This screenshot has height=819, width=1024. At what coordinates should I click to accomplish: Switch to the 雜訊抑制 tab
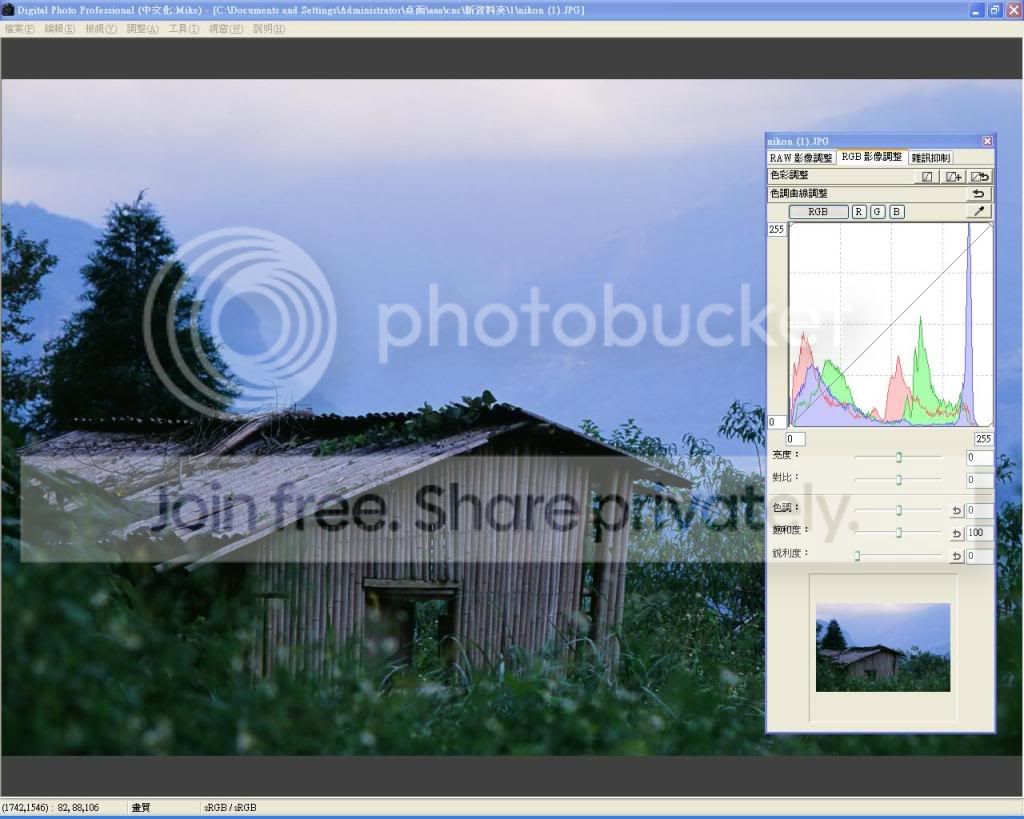point(931,158)
